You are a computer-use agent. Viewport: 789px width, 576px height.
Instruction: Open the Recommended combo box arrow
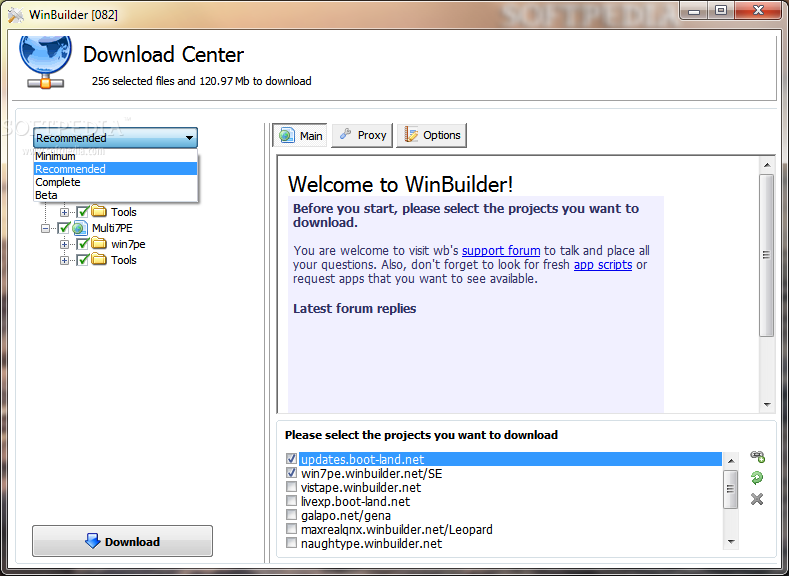tap(189, 138)
